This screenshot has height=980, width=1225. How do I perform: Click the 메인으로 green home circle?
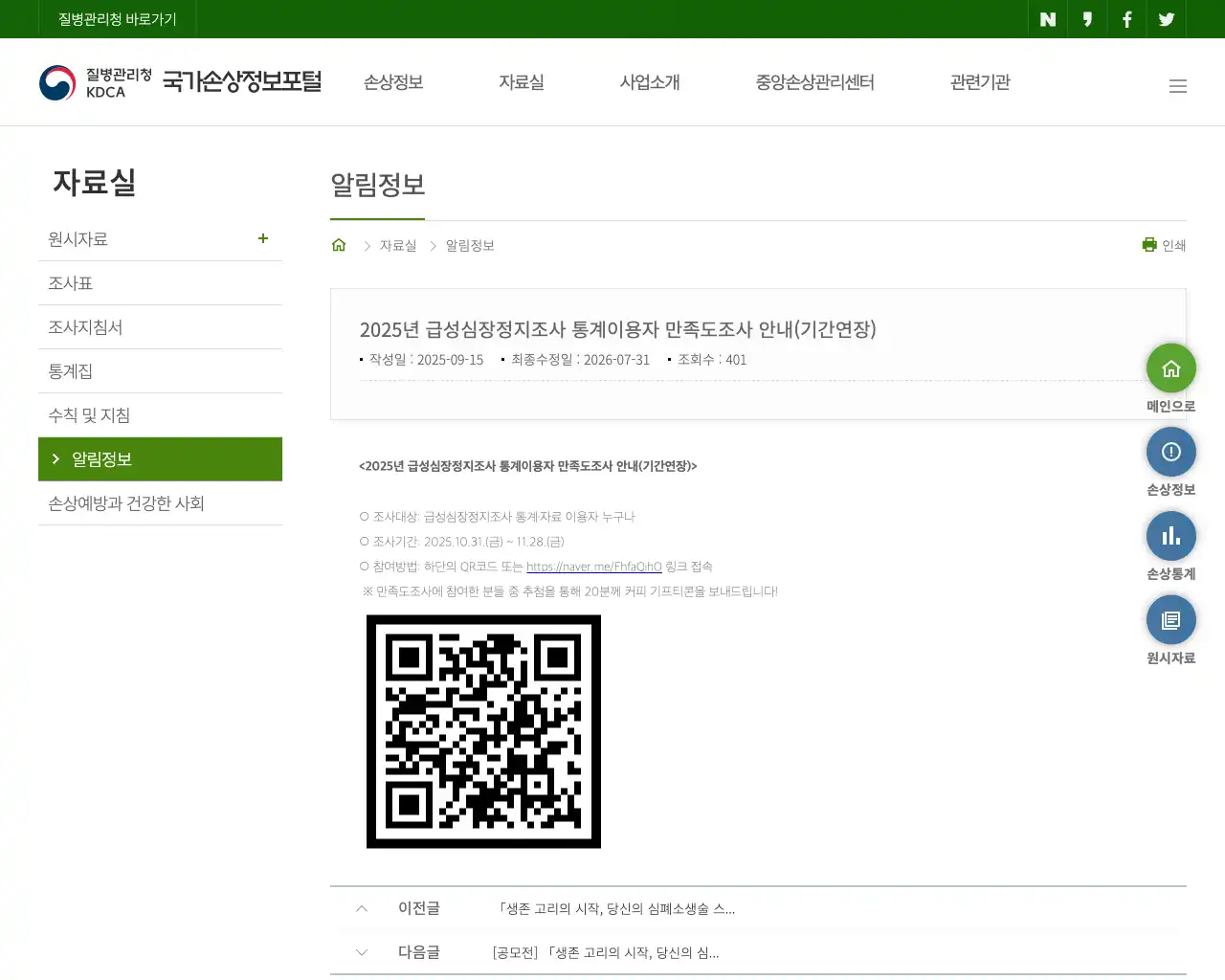coord(1171,368)
